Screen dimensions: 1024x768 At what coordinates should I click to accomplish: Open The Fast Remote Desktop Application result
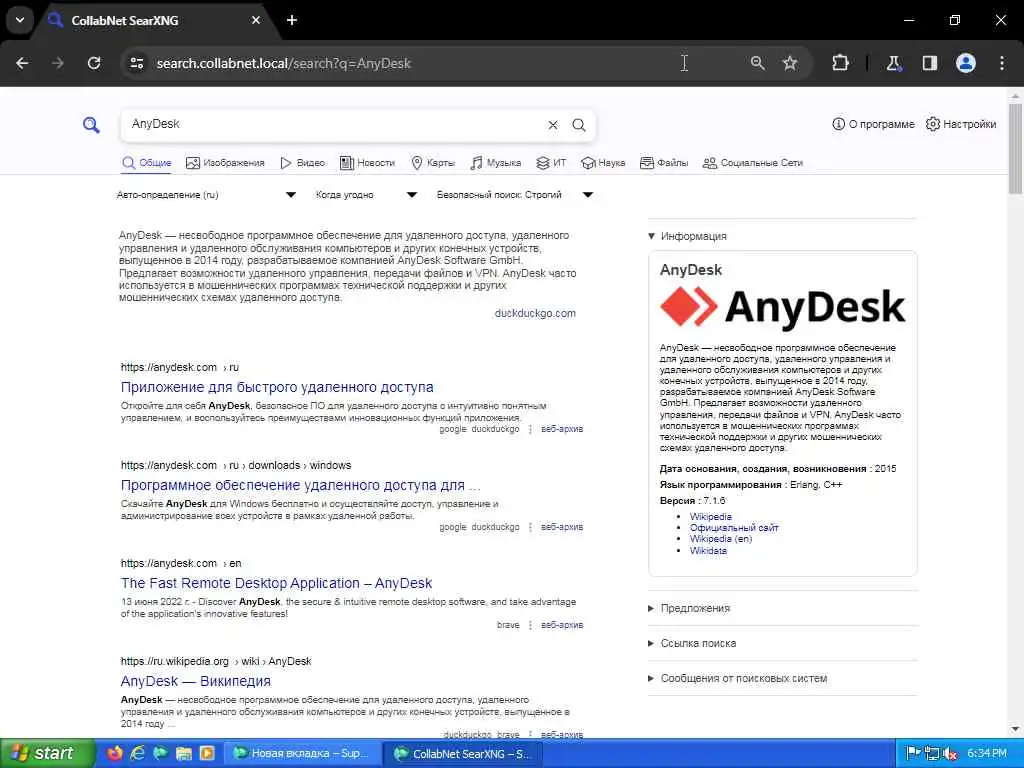(x=276, y=583)
